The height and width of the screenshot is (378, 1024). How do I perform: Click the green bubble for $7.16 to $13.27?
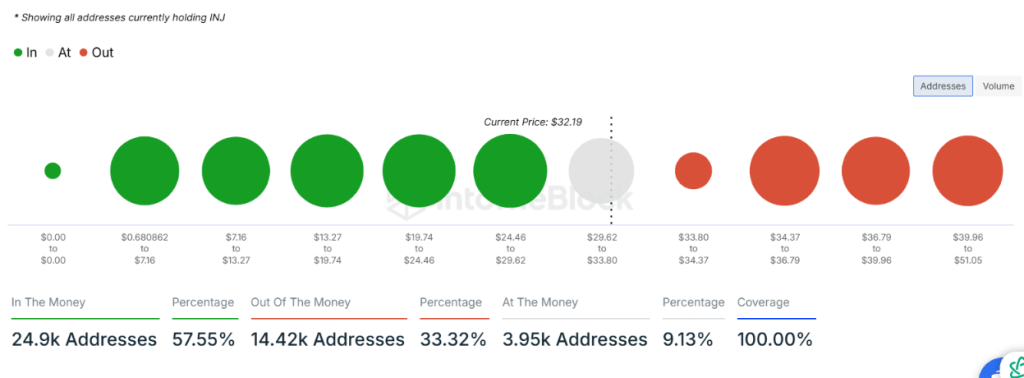click(236, 171)
